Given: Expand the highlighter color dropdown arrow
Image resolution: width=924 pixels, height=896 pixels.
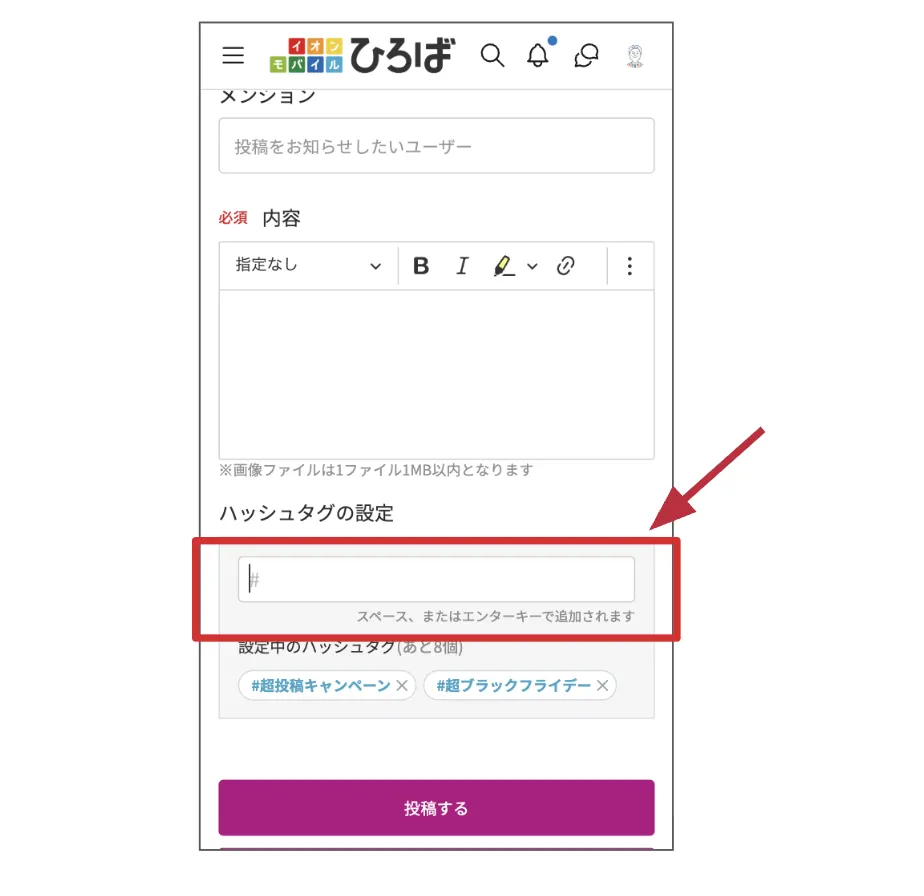Looking at the screenshot, I should [x=532, y=266].
